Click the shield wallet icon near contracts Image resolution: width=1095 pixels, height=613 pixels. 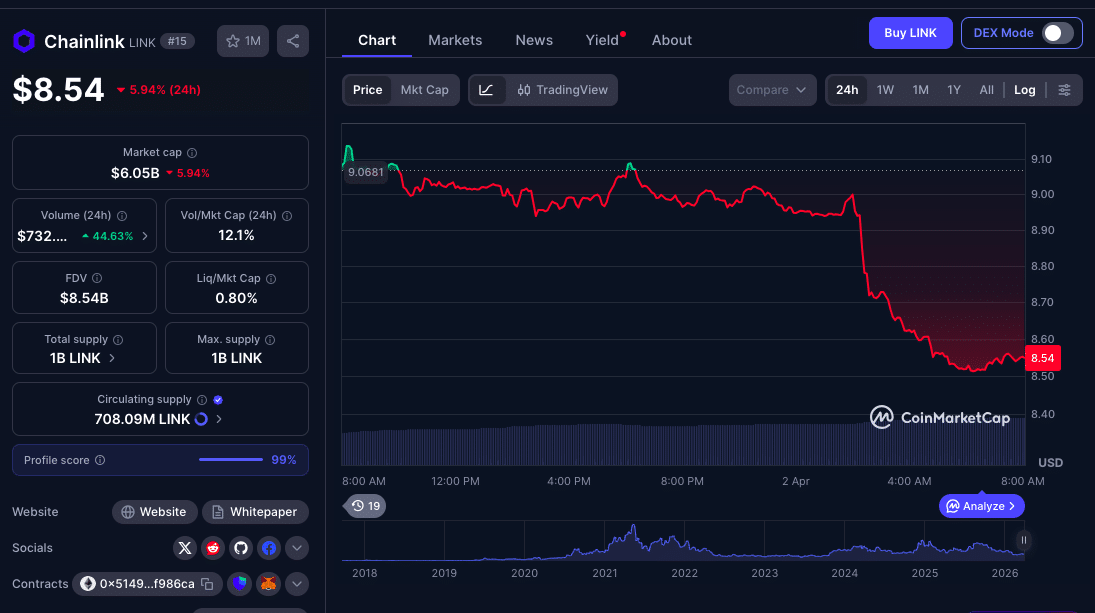click(240, 583)
